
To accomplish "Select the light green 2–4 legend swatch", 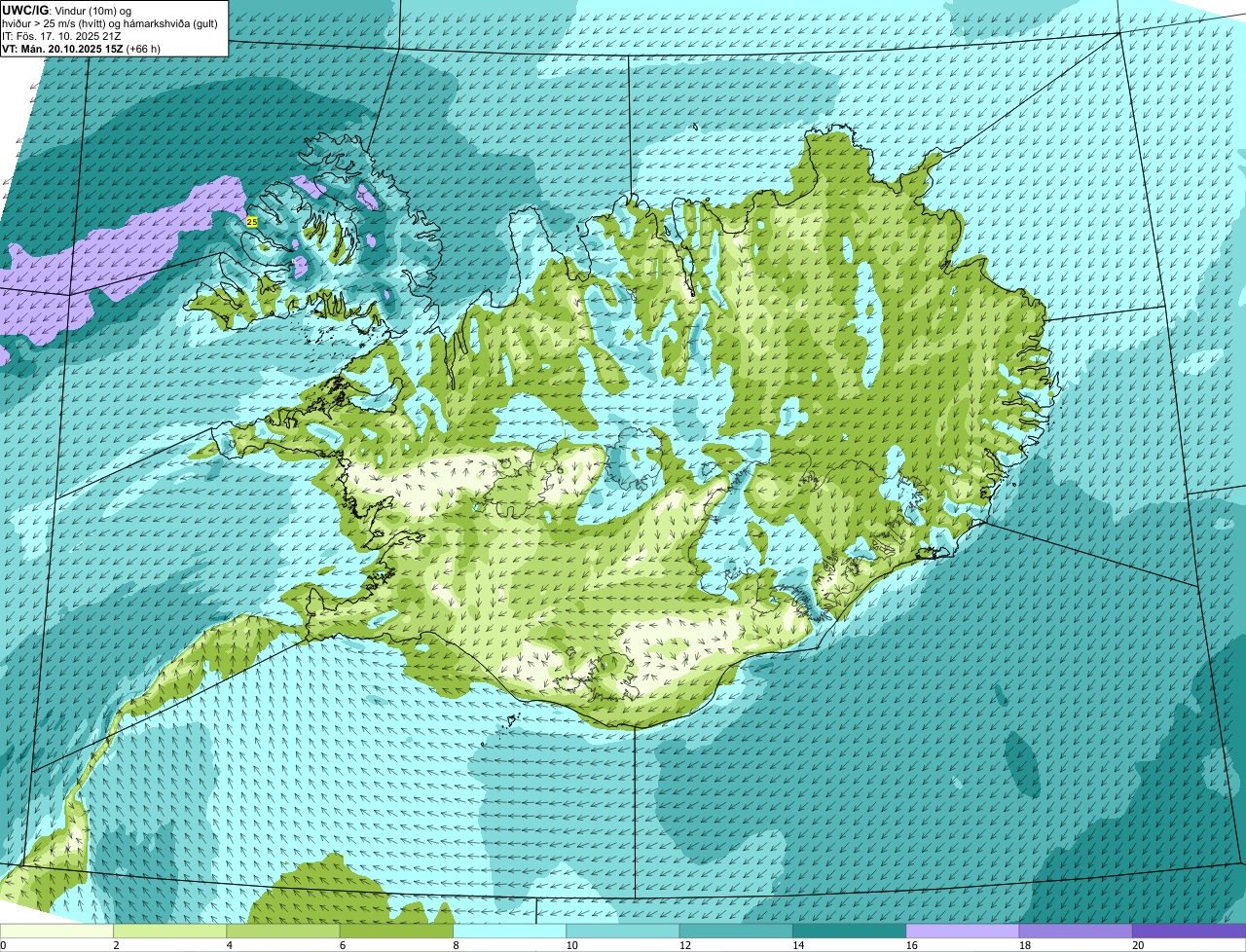I will pyautogui.click(x=170, y=931).
